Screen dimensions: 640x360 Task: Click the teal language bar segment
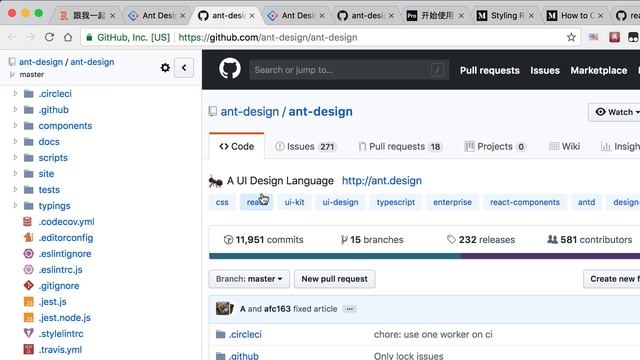click(335, 256)
